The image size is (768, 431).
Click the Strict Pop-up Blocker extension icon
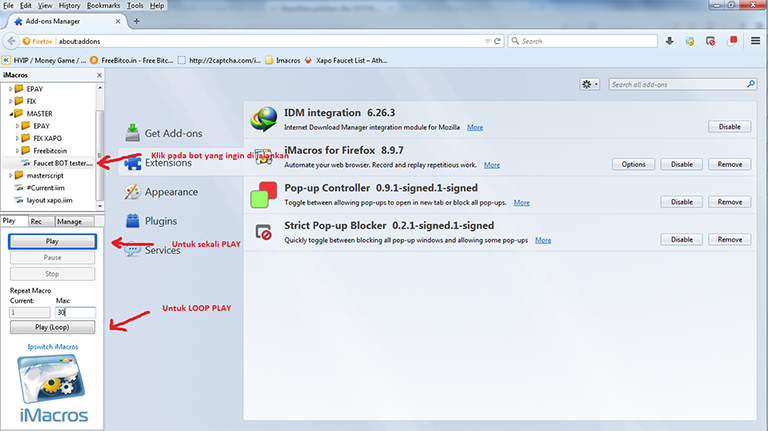(264, 232)
